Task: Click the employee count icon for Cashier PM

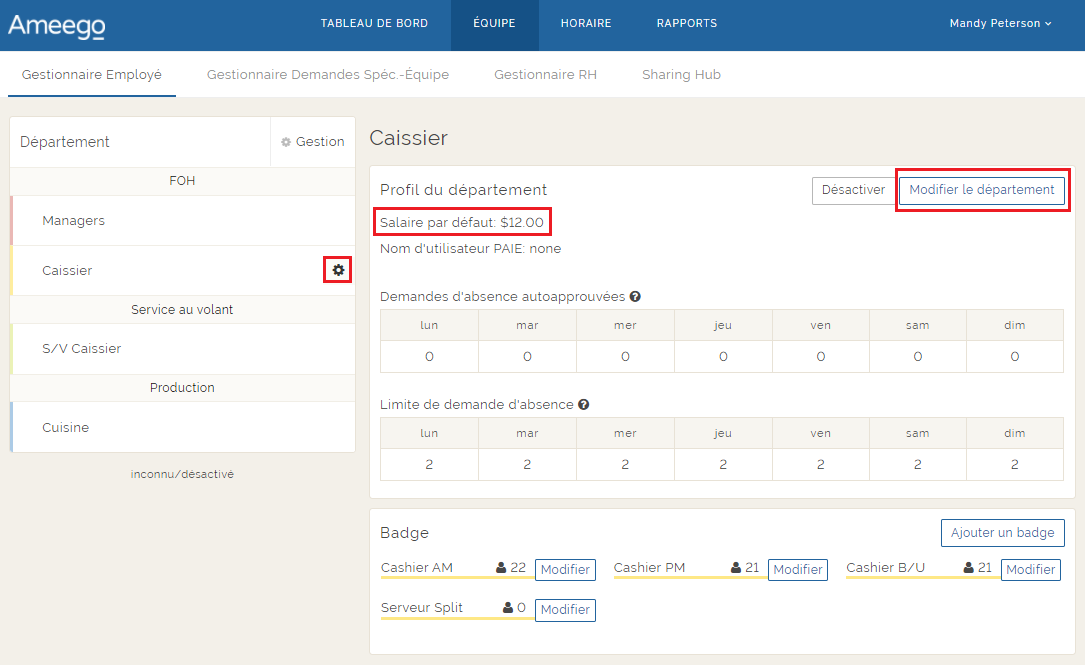Action: [x=736, y=568]
